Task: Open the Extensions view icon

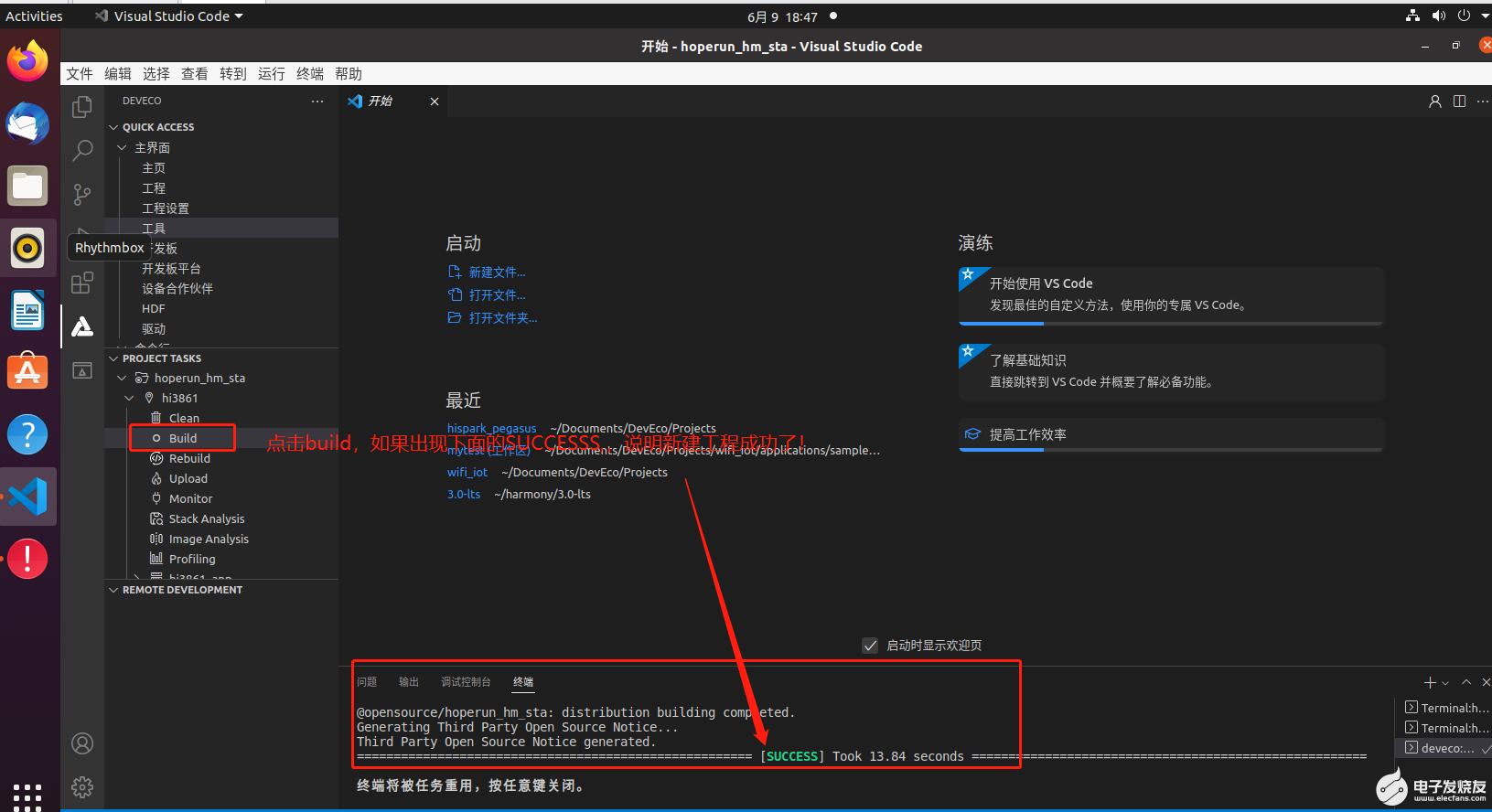Action: [82, 283]
